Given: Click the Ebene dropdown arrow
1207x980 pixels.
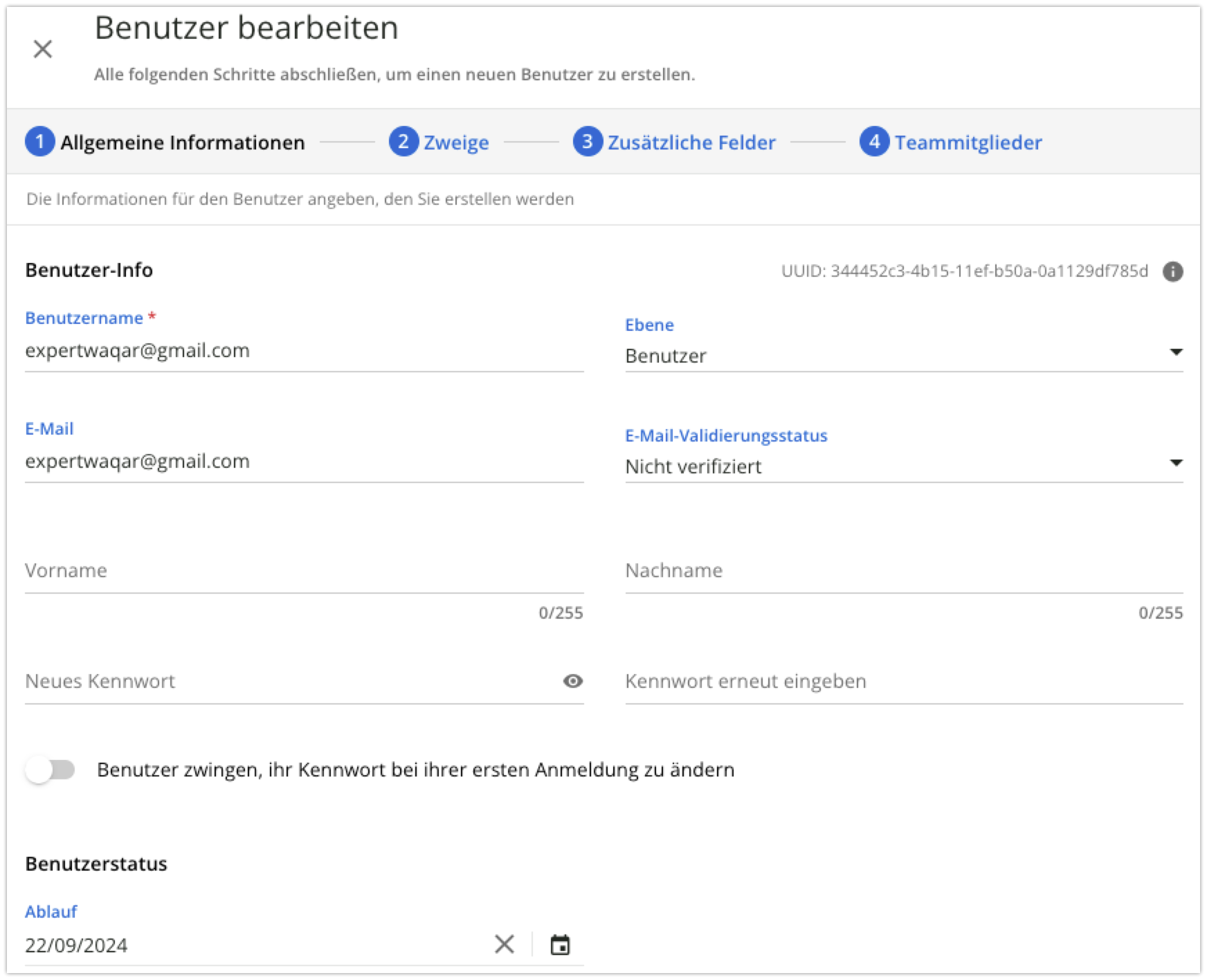Looking at the screenshot, I should point(1175,352).
